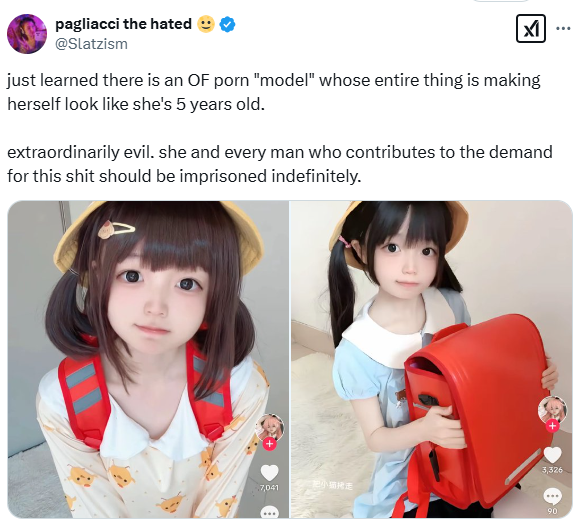Click the blue verified badge
Screen dimensions: 583x532
pyautogui.click(x=227, y=25)
